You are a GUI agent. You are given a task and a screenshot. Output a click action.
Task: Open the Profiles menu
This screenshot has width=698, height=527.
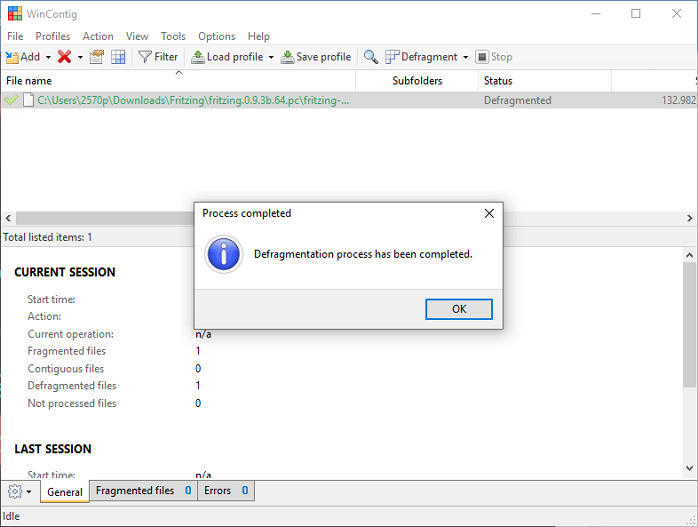point(53,36)
